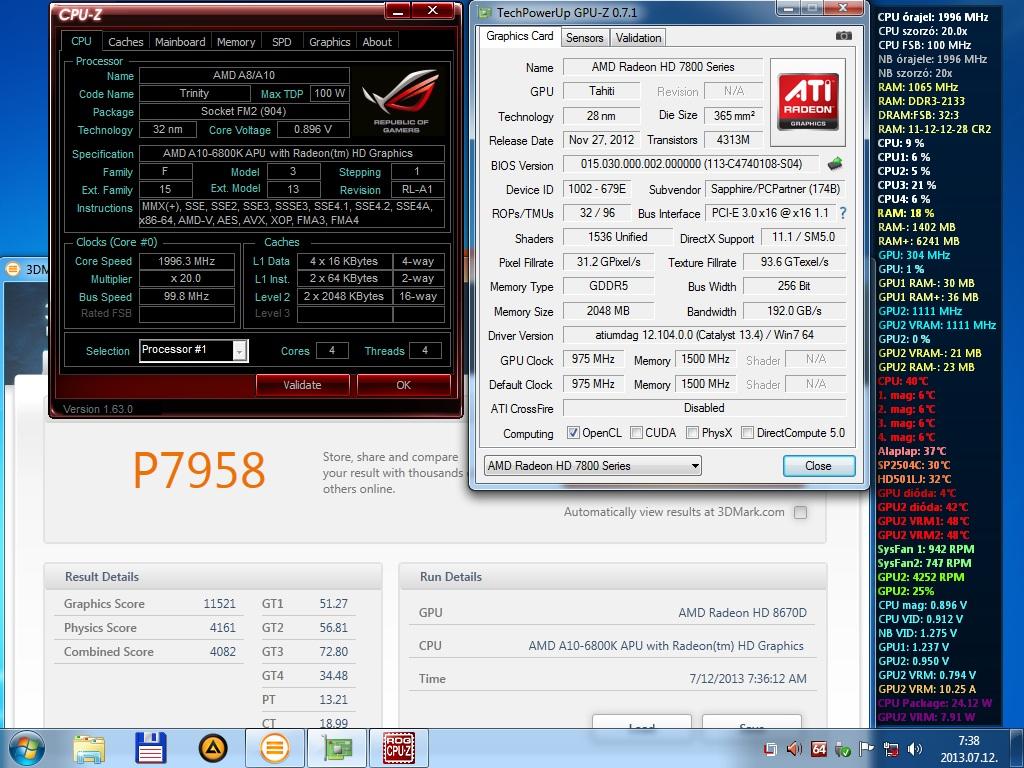Open the red 64 temperature tray icon
1024x768 pixels.
pos(818,749)
